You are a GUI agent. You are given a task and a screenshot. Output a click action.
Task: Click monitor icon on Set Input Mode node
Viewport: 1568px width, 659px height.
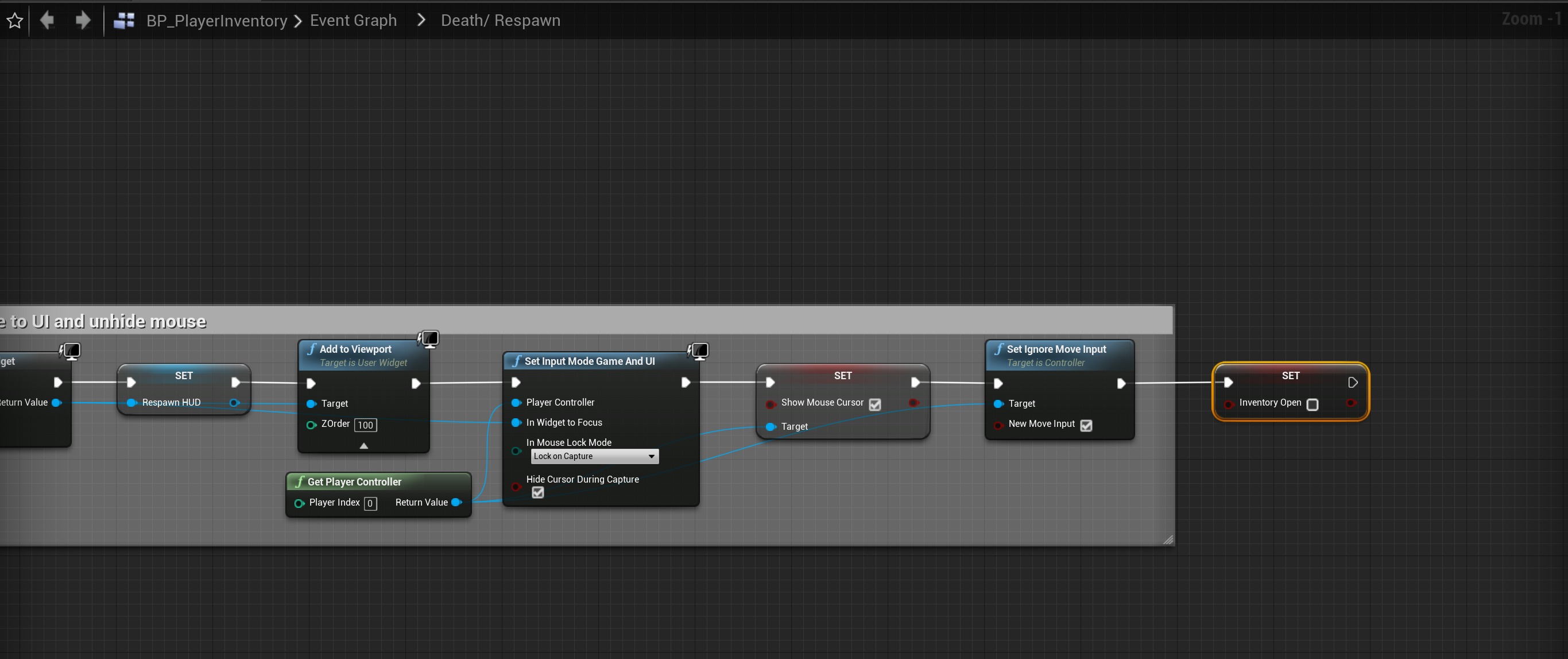coord(699,351)
